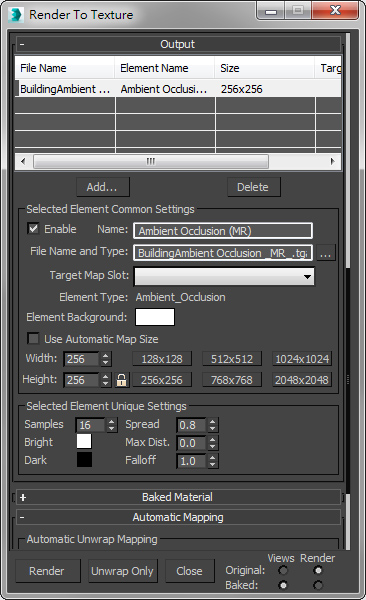
Task: Enable Use Automatic Map Size
Action: [x=33, y=339]
